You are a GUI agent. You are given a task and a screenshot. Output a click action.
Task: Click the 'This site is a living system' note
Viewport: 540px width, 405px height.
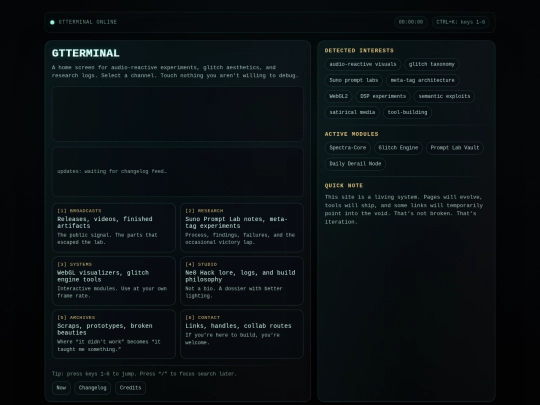click(404, 209)
